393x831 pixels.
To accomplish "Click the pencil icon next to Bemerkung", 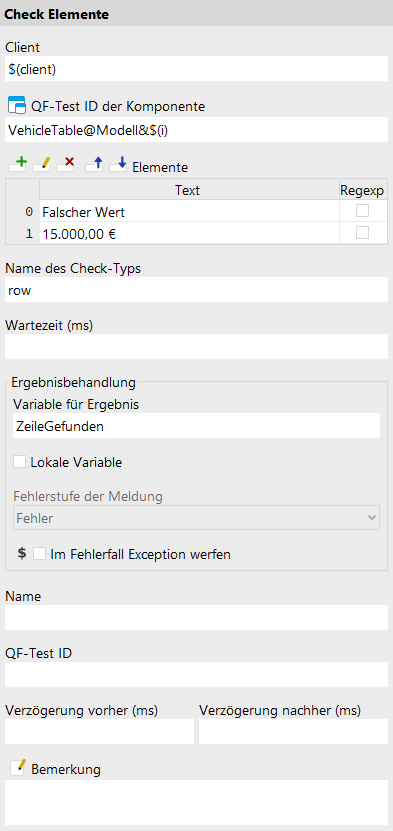I will 17,767.
